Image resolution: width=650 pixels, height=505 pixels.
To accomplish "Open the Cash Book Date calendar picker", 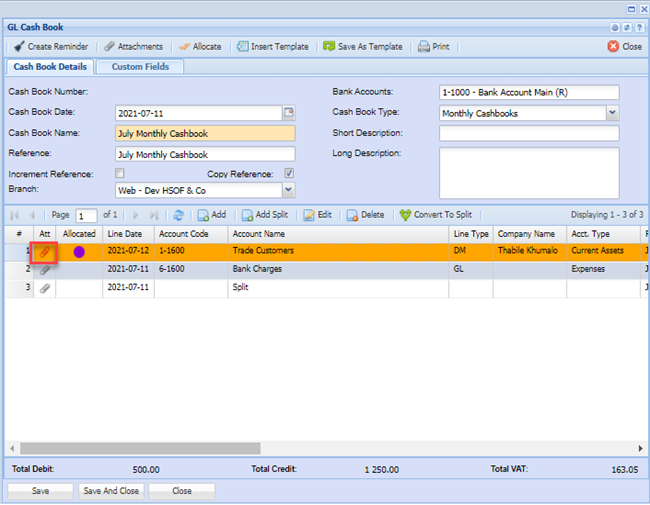I will pyautogui.click(x=289, y=112).
